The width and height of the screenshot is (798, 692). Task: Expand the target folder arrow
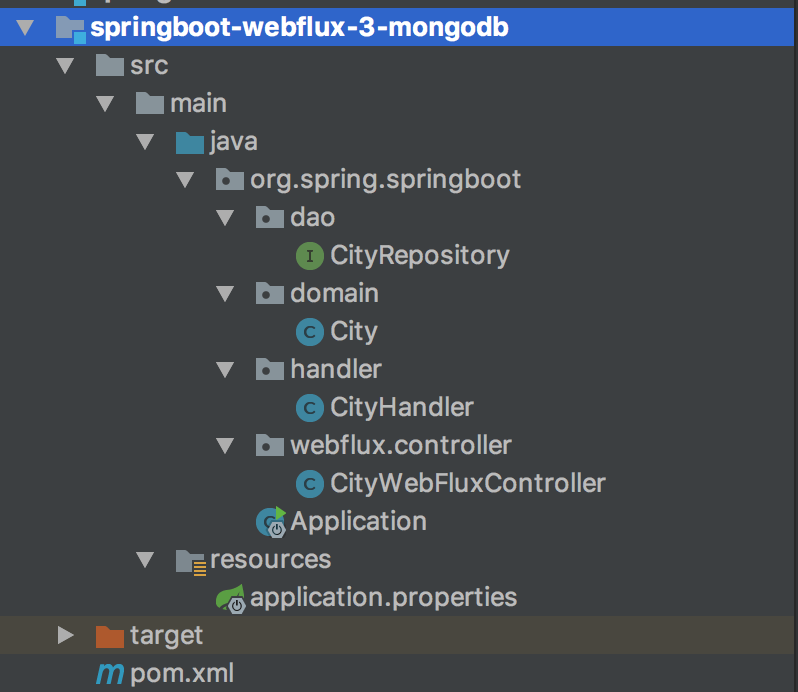coord(65,635)
